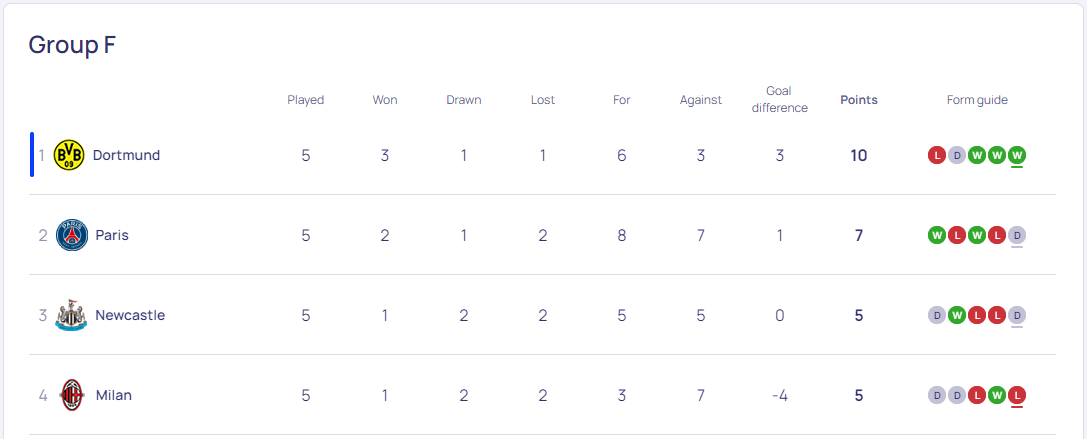1087x439 pixels.
Task: Click the Group F heading
Action: point(72,45)
